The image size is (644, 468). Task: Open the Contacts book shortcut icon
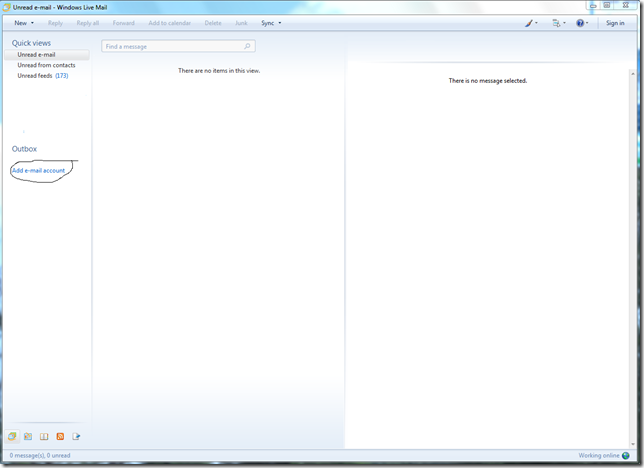coord(44,436)
